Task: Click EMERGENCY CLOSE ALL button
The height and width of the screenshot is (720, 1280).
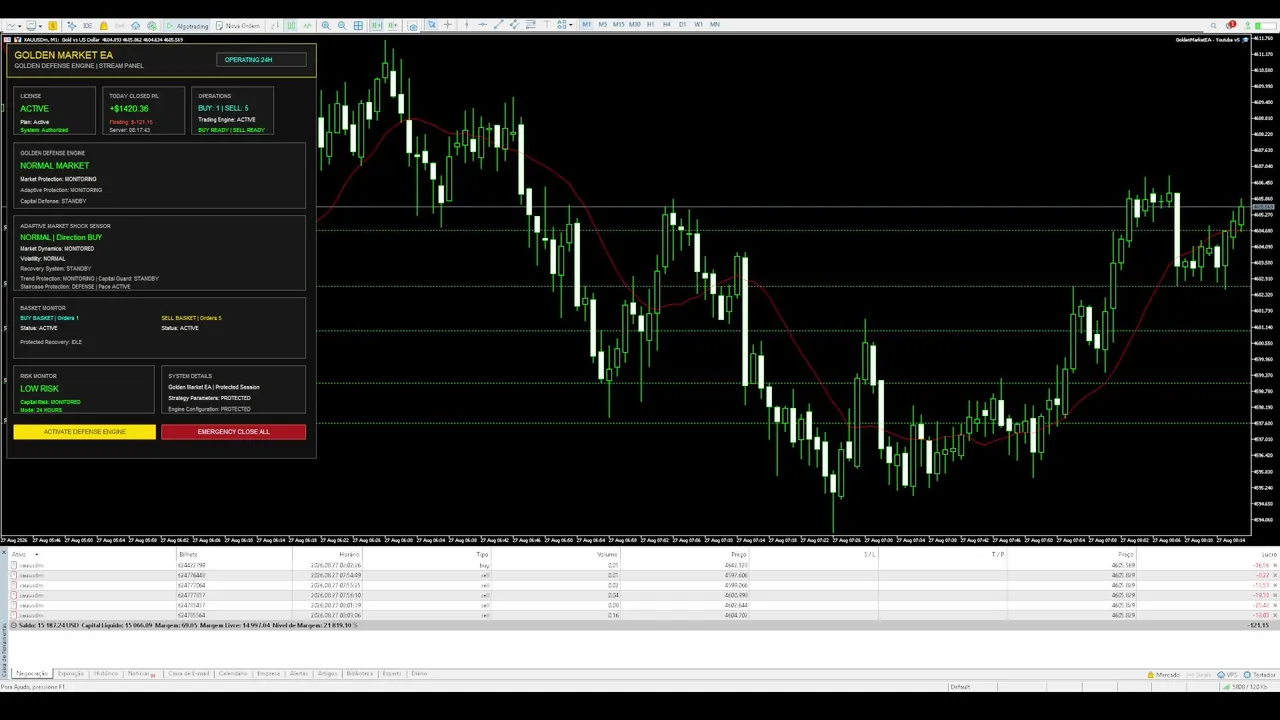Action: [233, 432]
